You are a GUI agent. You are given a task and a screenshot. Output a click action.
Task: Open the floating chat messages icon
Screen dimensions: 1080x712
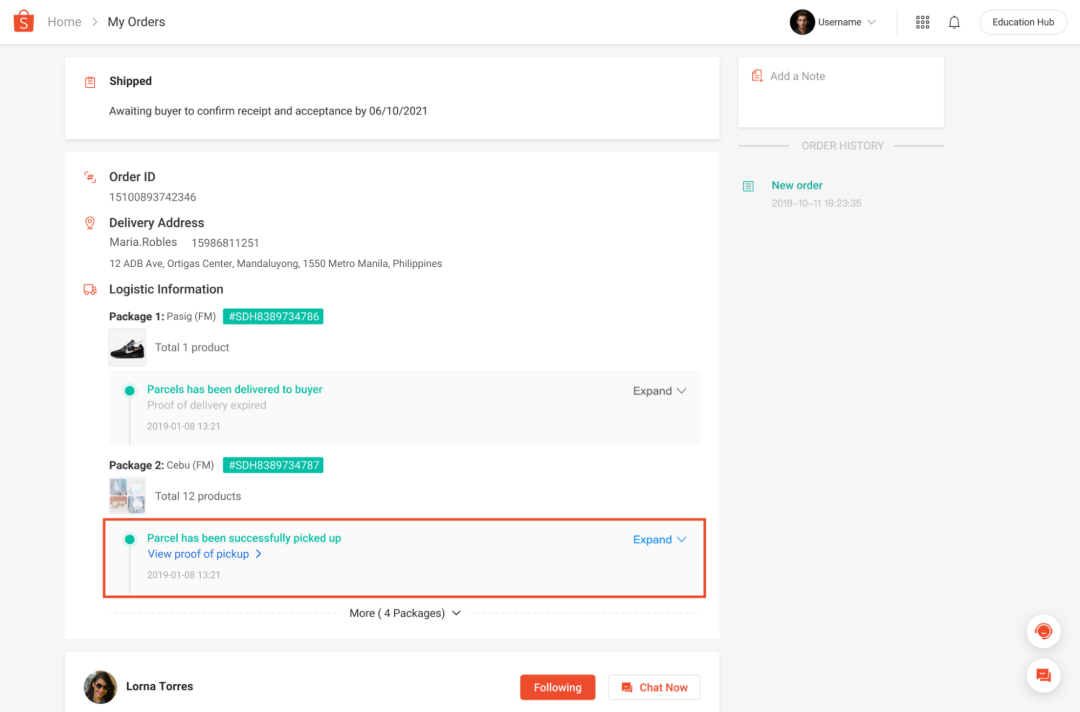1043,675
